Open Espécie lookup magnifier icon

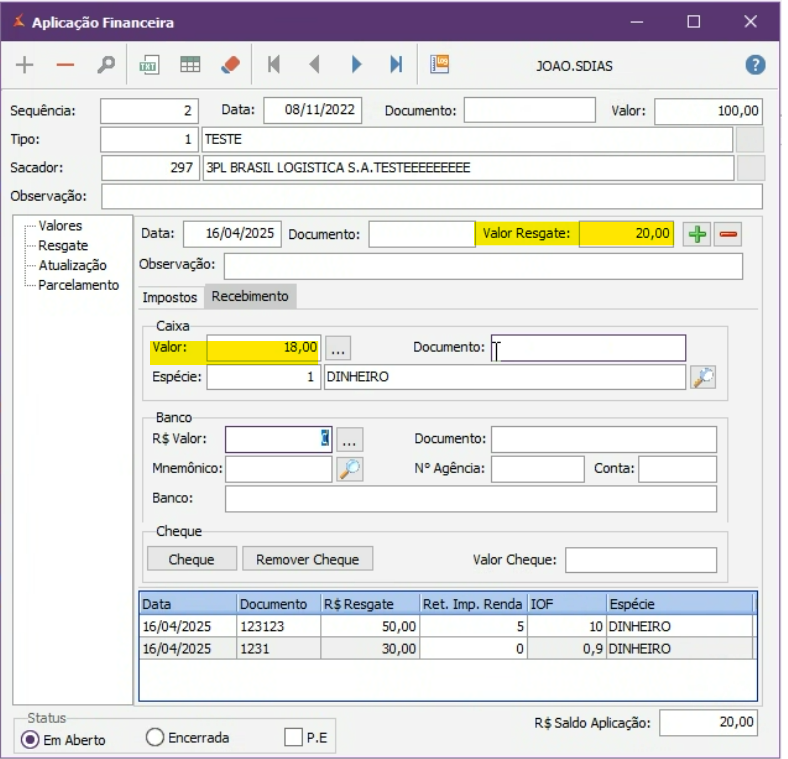703,377
